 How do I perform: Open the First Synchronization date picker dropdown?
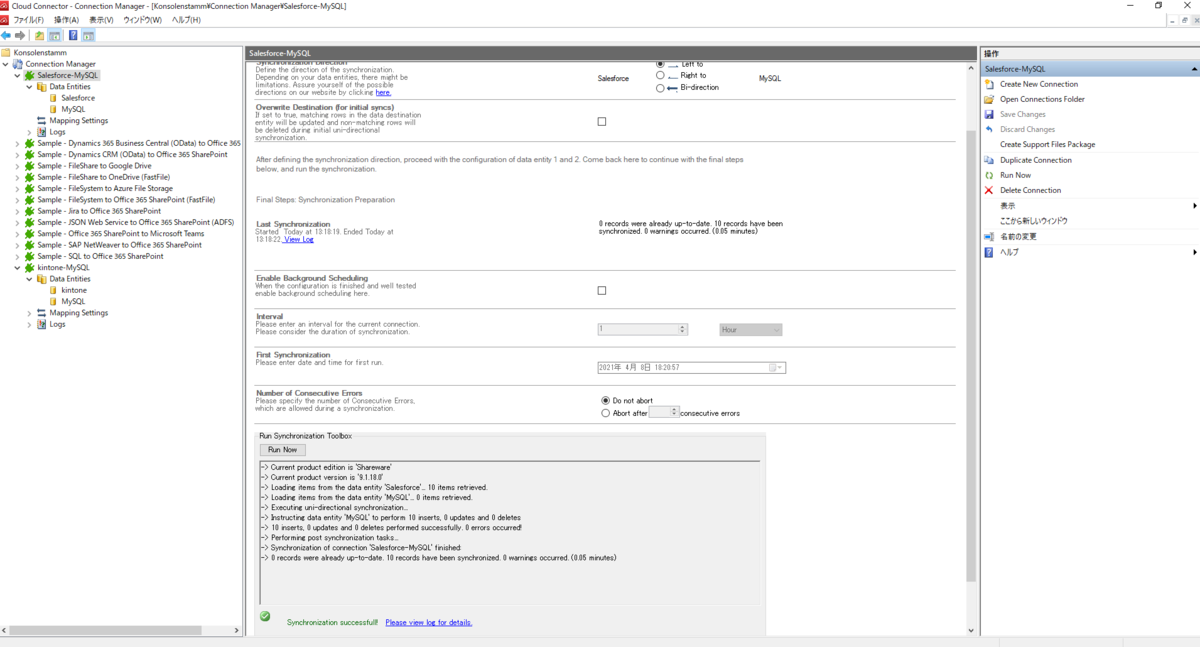coord(776,368)
